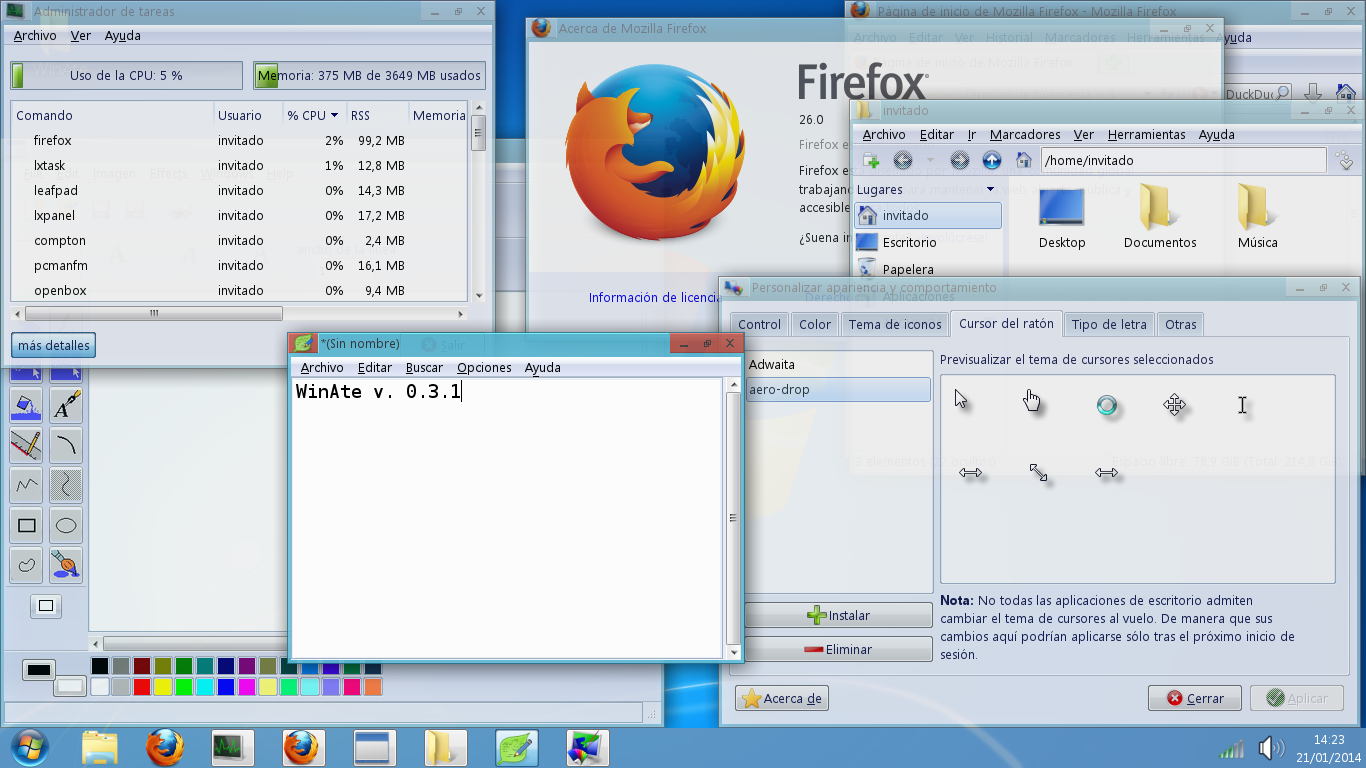Click the Eliminar button
This screenshot has height=768, width=1366.
[838, 649]
